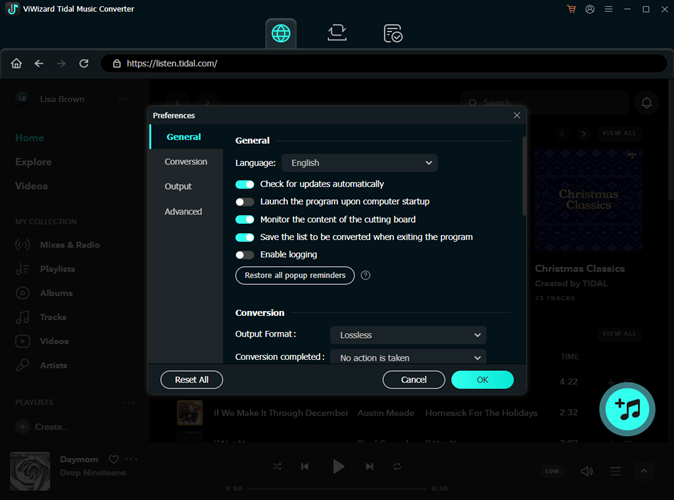
Task: Click the Preferences dialog vertical scrollbar
Action: 524,176
